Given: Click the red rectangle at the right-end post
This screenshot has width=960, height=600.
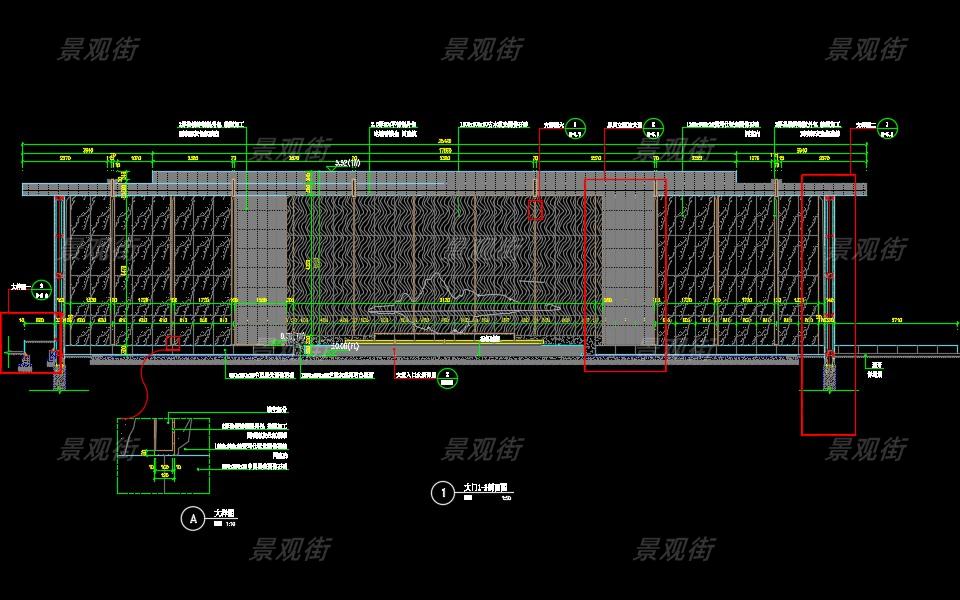Looking at the screenshot, I should coord(828,305).
